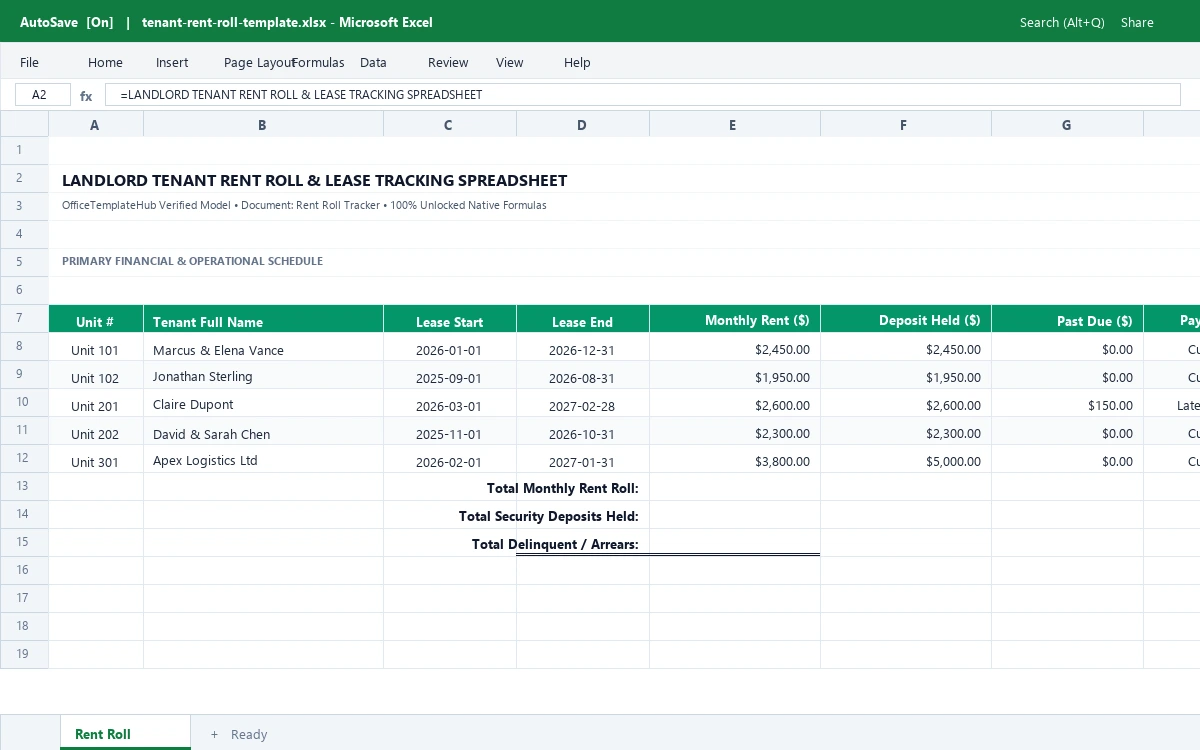The width and height of the screenshot is (1200, 750).
Task: Click the OfficeTemplateHub subtitle cell
Action: pos(304,205)
